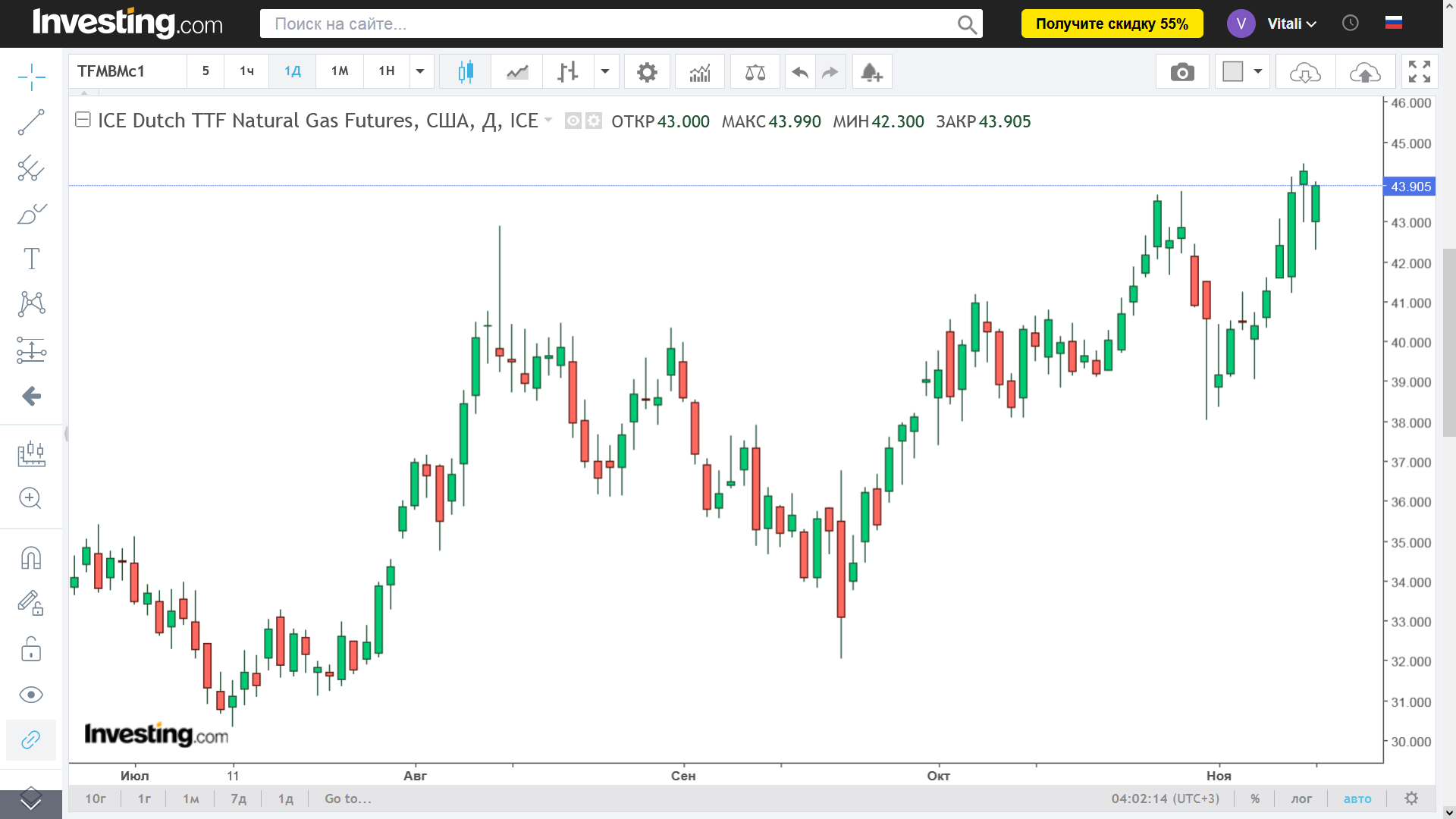Toggle logarithmic scale лог
1456x819 pixels.
coord(1301,799)
